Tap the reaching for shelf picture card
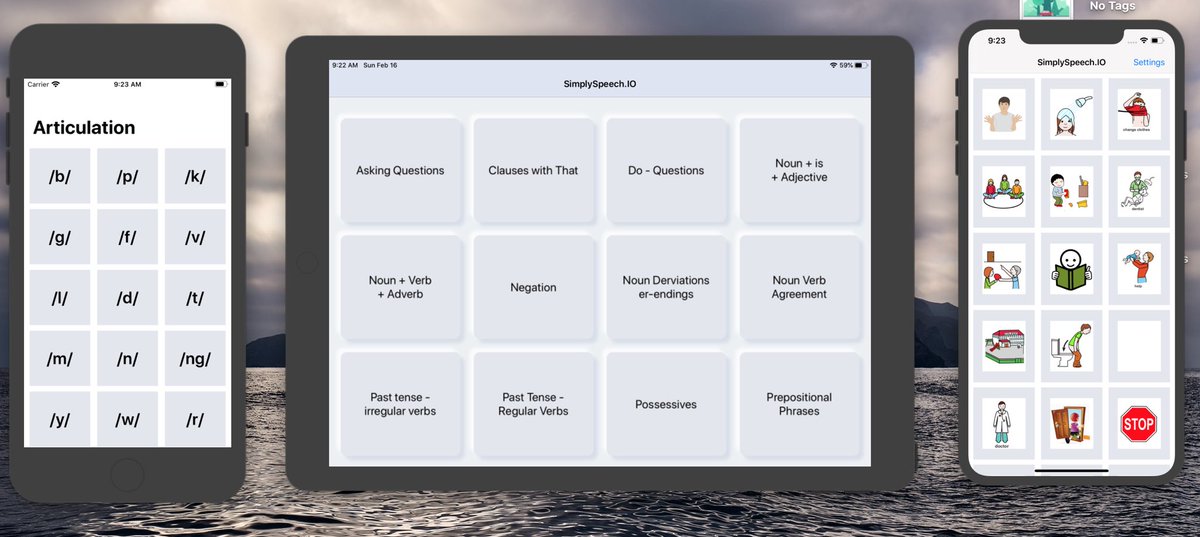Screen dimensions: 1200x537 point(1003,269)
